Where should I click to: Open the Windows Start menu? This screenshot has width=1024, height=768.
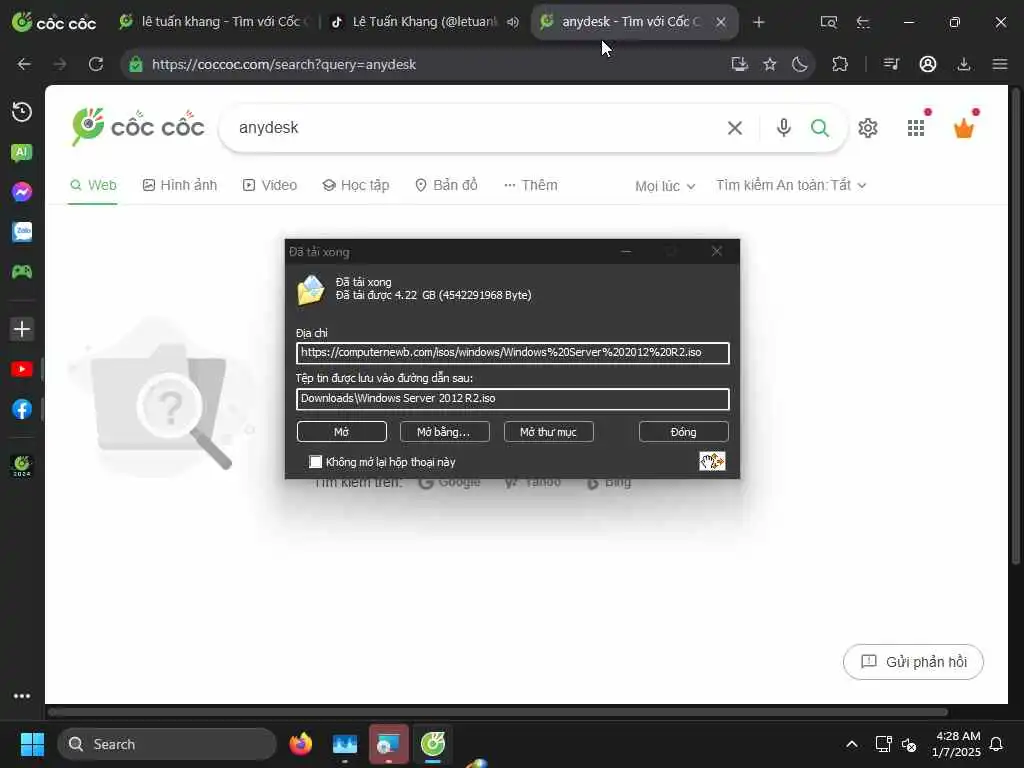pyautogui.click(x=32, y=744)
